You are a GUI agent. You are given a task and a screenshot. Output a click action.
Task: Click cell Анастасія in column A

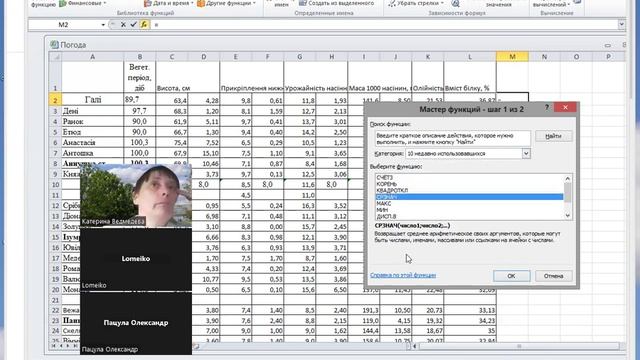click(x=92, y=142)
